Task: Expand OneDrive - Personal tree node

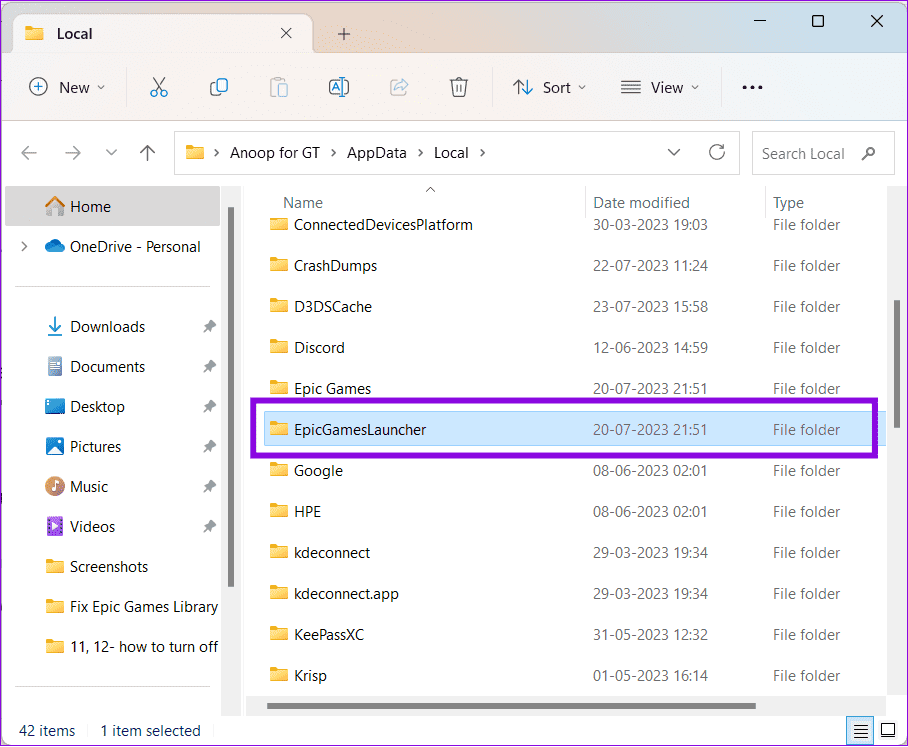Action: (24, 247)
